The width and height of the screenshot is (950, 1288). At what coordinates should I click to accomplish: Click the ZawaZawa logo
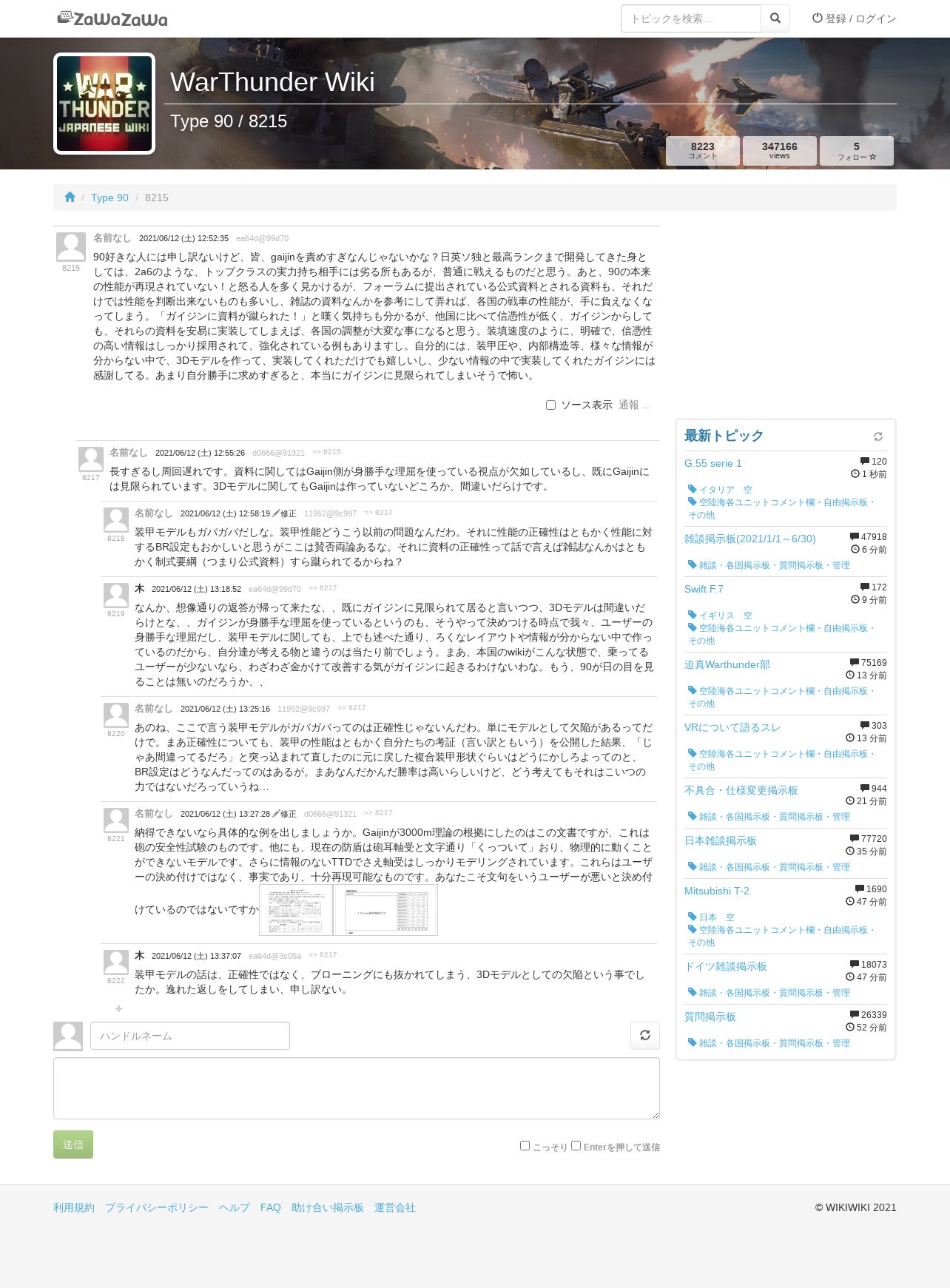point(112,18)
